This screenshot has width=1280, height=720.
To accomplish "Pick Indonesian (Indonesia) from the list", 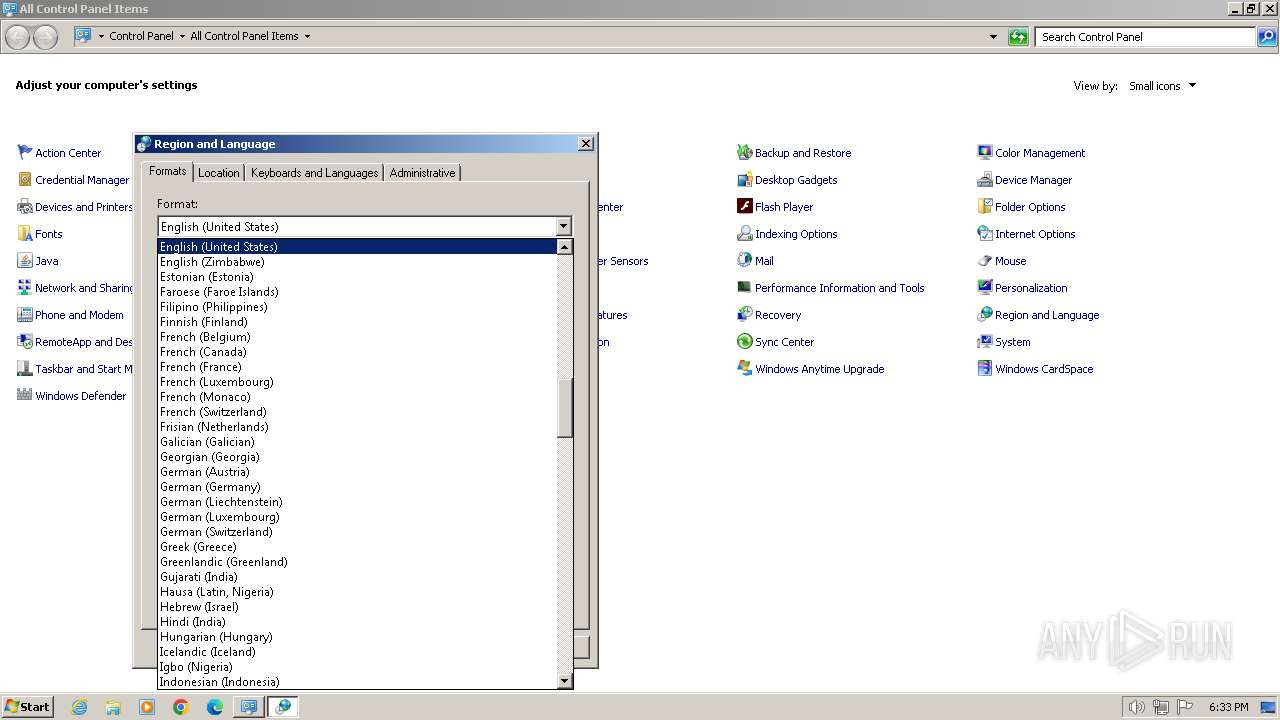I will pyautogui.click(x=358, y=682).
